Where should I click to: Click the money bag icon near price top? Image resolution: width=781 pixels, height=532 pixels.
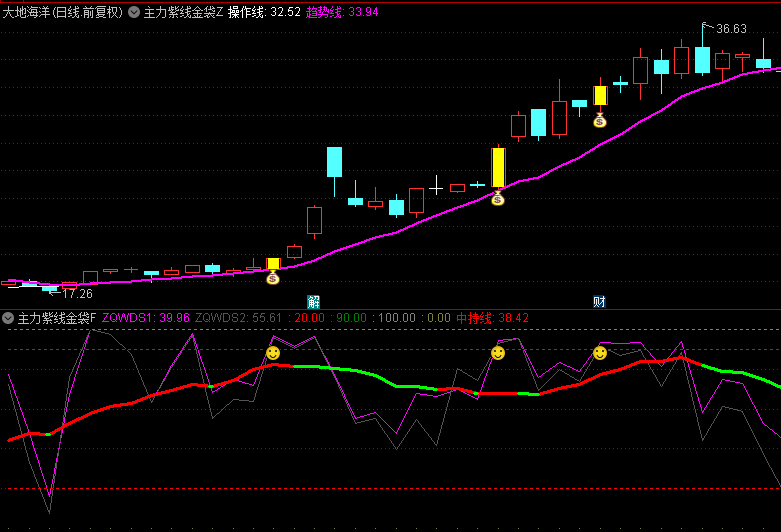point(600,120)
